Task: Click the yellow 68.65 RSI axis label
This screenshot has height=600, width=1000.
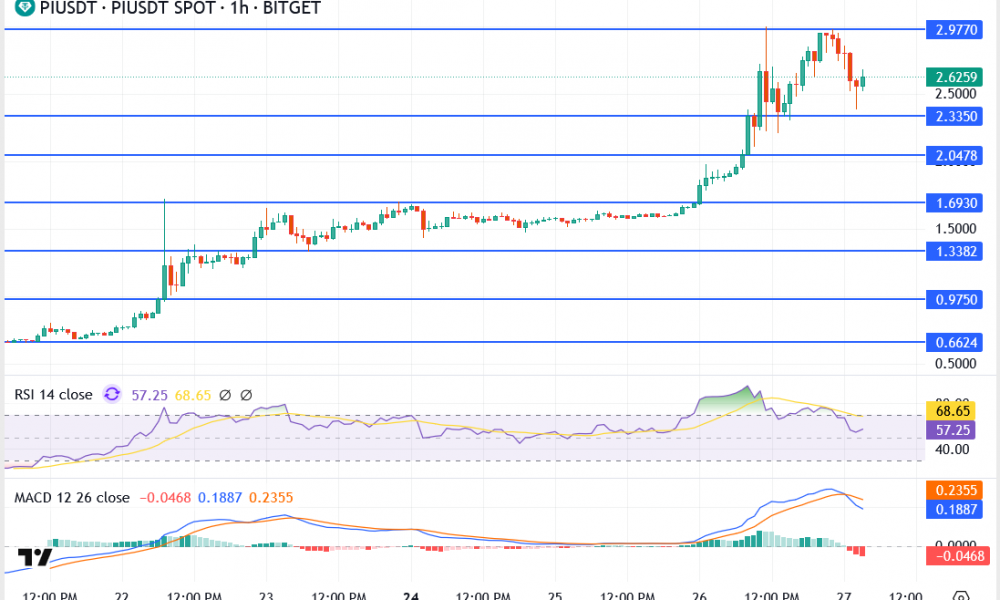Action: tap(951, 411)
